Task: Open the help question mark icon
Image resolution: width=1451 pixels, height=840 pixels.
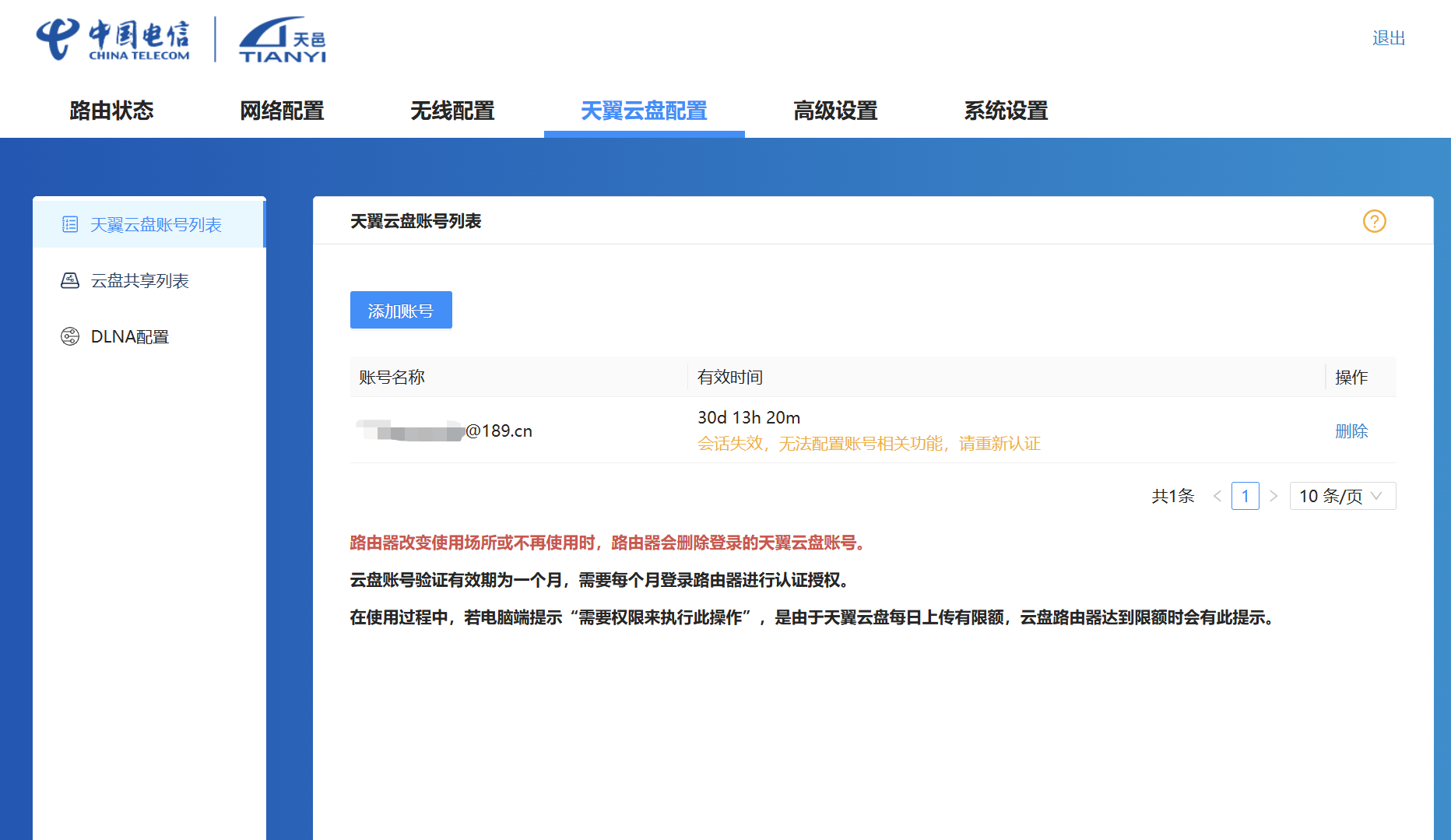Action: 1374,221
